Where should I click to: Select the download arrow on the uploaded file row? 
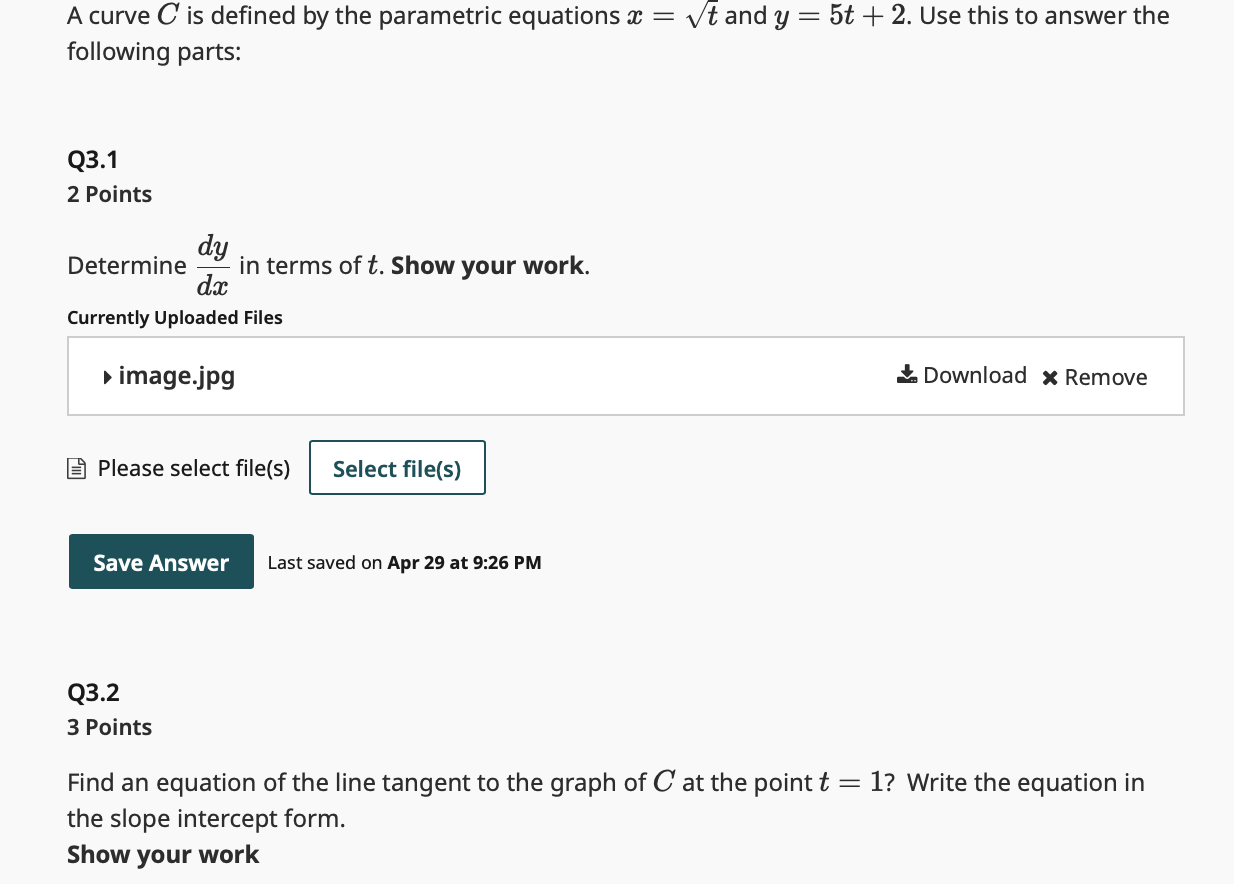pyautogui.click(x=907, y=373)
